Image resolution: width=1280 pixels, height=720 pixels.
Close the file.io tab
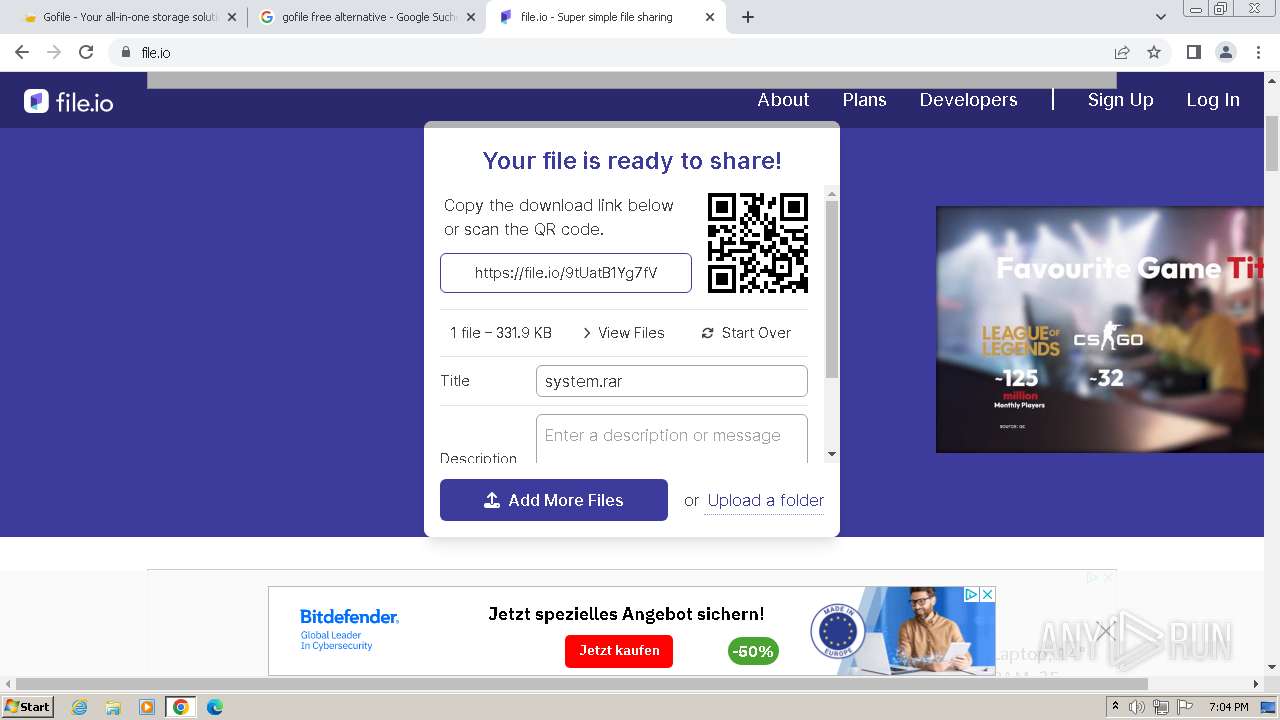tap(710, 17)
